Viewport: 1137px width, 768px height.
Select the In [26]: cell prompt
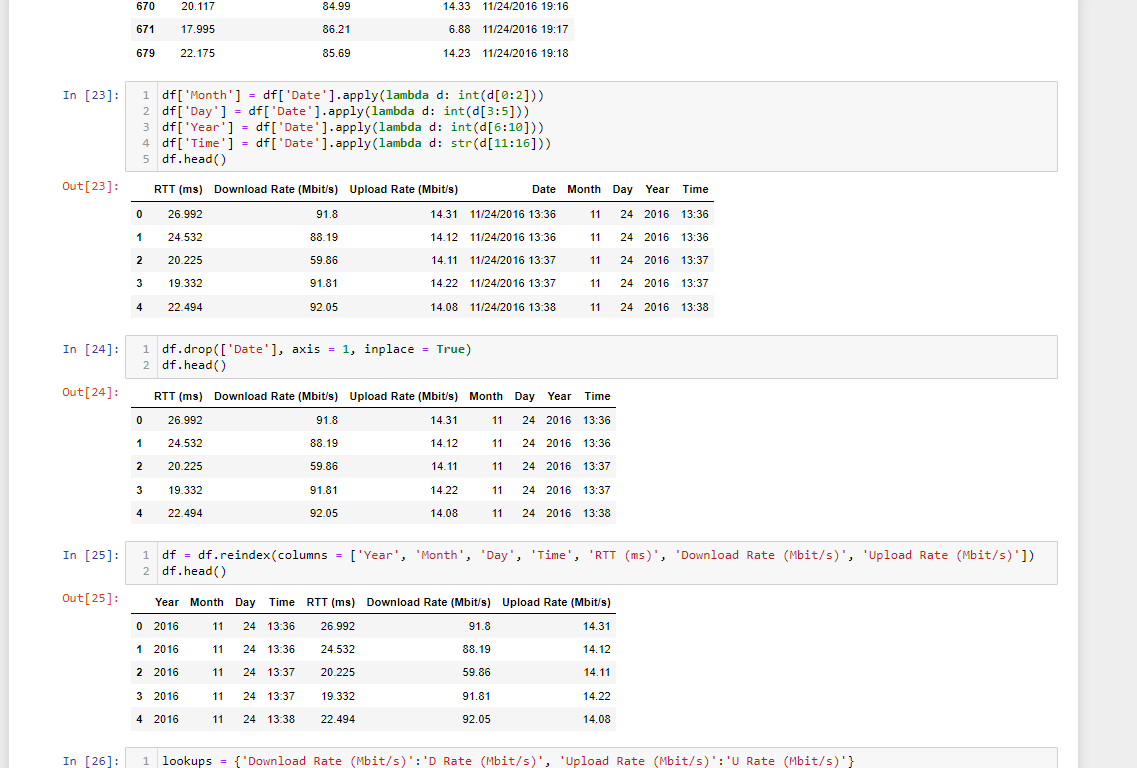(x=91, y=761)
